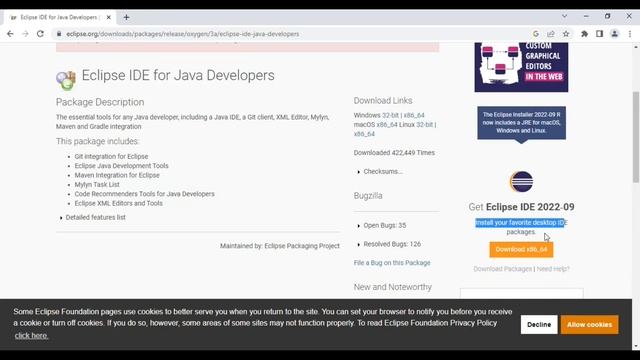Click 'Eclipse Java Development Tools' item
The height and width of the screenshot is (360, 640).
coord(122,166)
